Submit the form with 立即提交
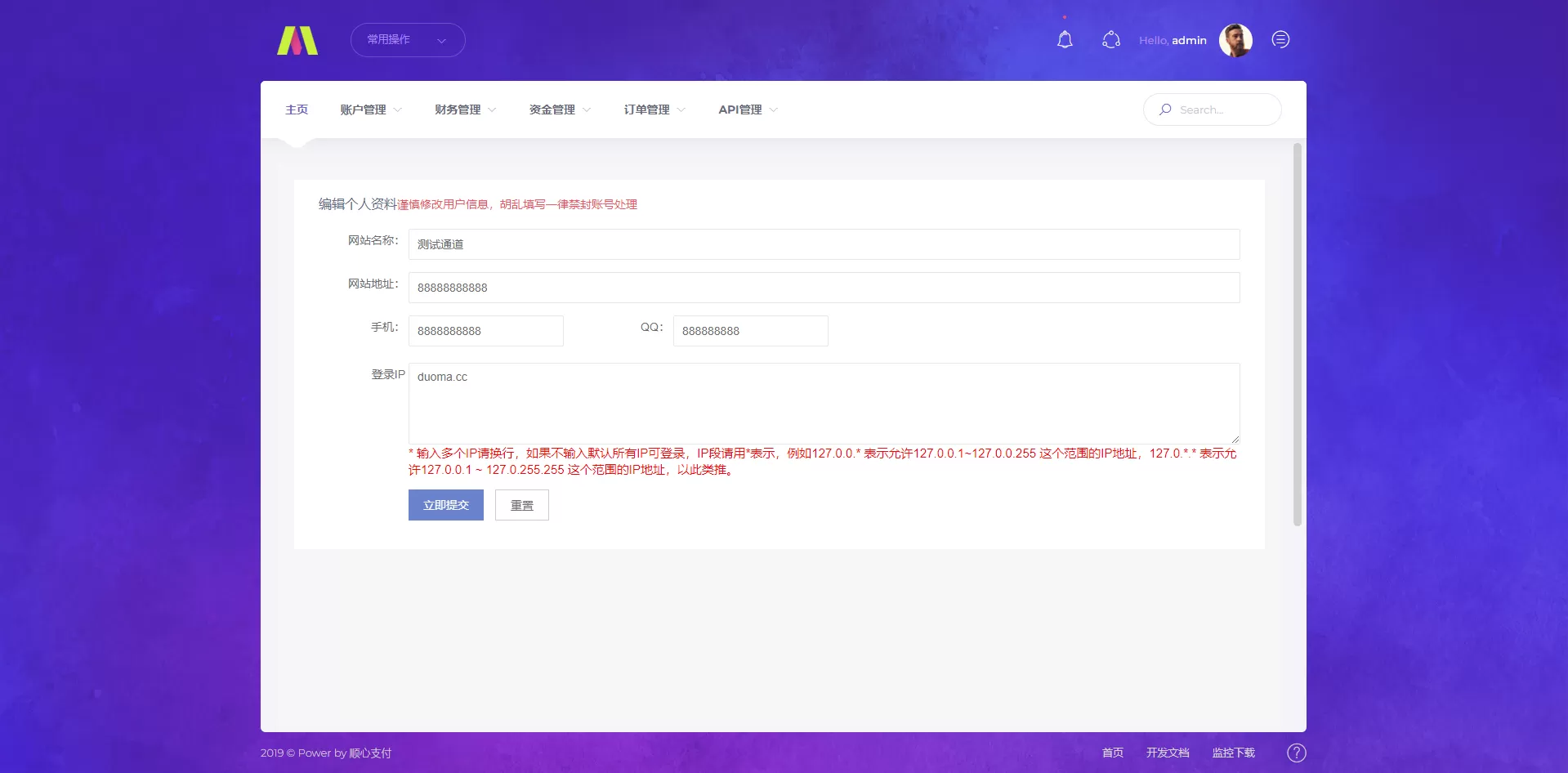This screenshot has height=773, width=1568. (446, 505)
